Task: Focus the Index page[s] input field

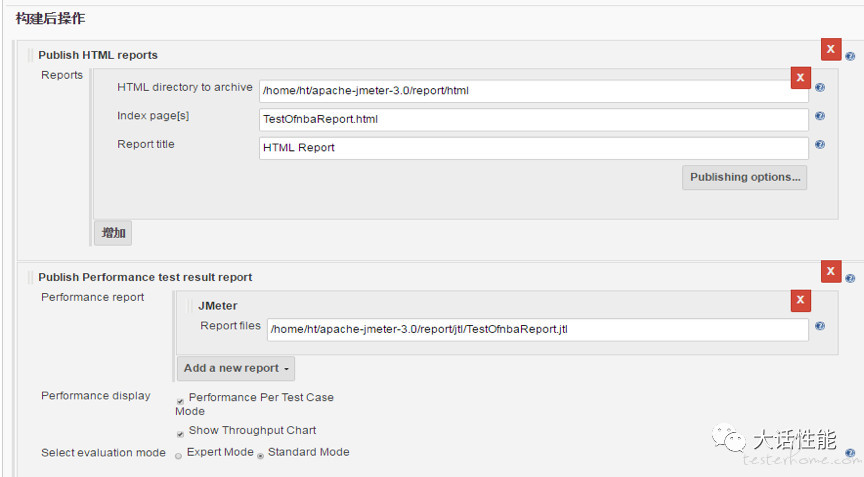Action: point(533,120)
